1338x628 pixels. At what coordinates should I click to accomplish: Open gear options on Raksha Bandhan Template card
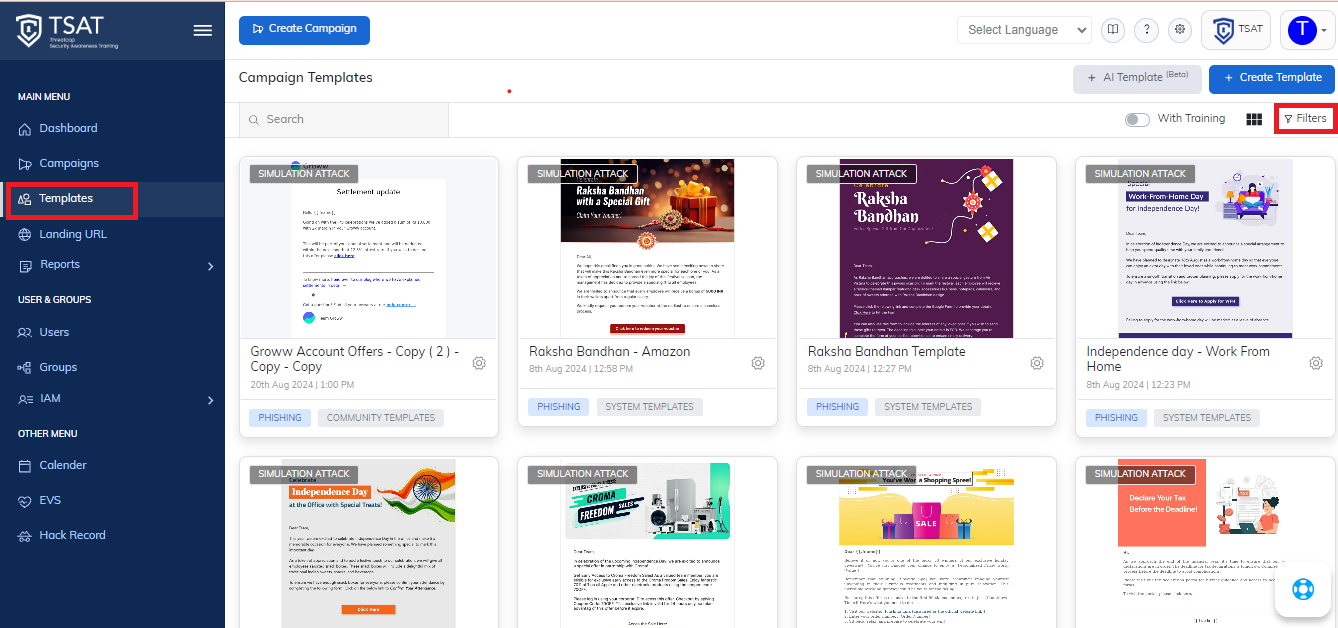(1037, 363)
